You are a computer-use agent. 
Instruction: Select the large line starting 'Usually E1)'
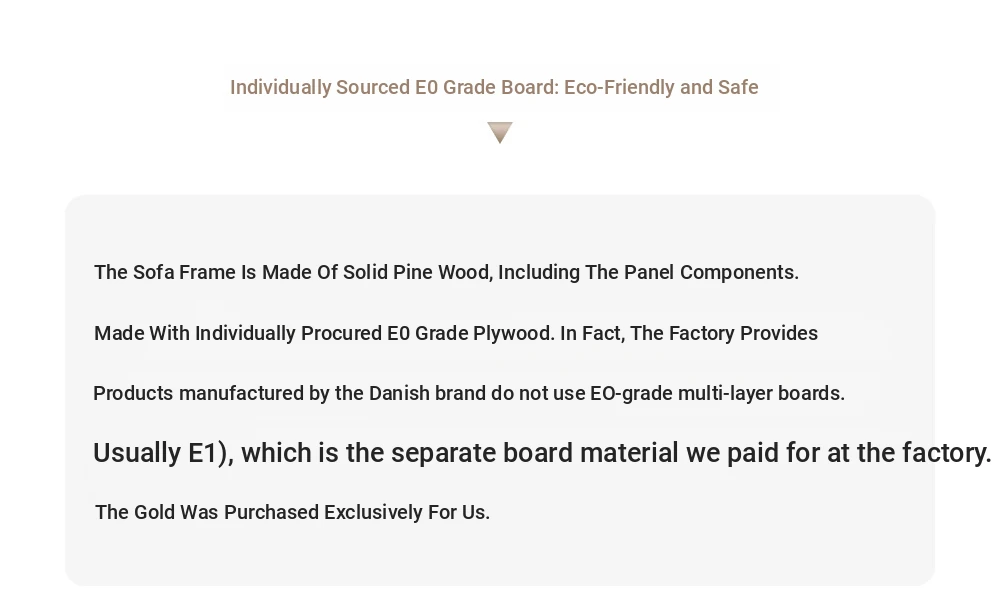click(541, 453)
